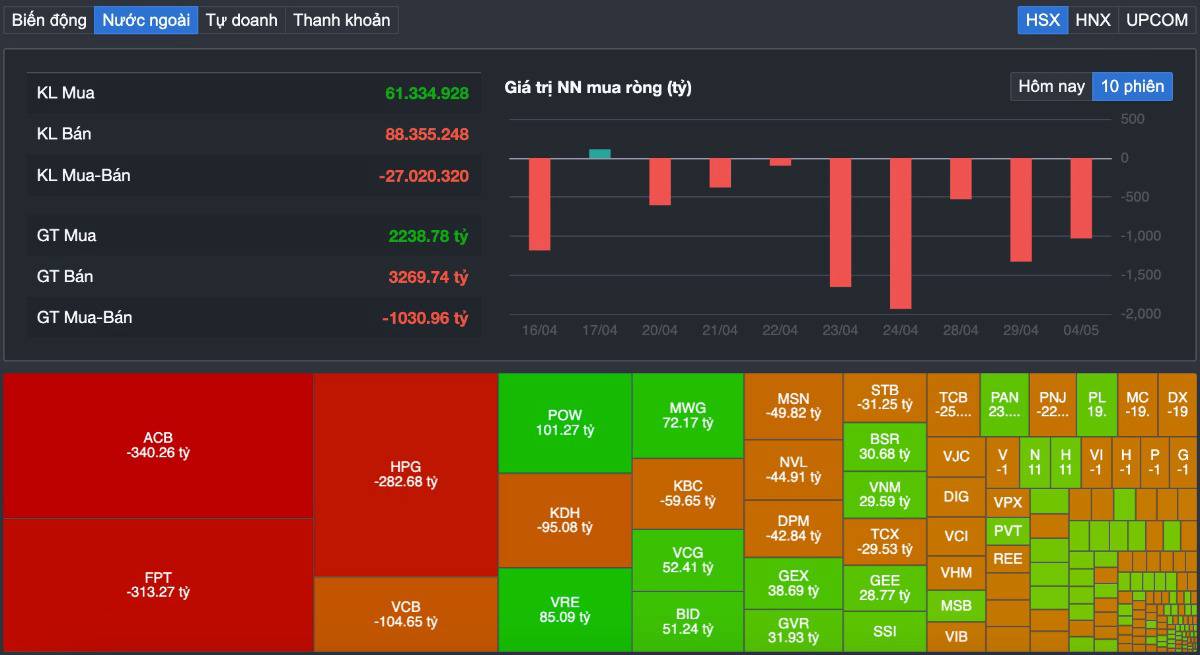Switch to the Biến động tab
The image size is (1200, 655).
tap(49, 20)
